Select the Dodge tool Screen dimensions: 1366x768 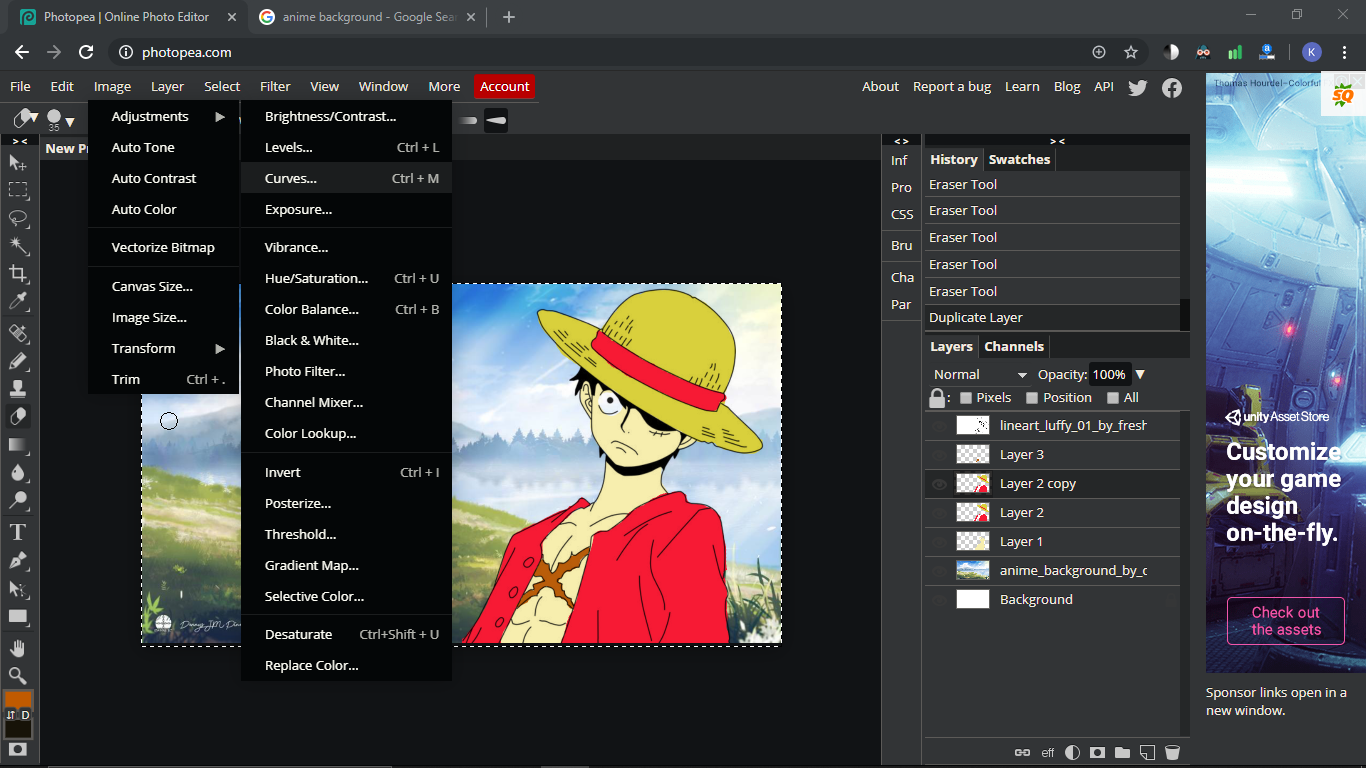point(18,501)
